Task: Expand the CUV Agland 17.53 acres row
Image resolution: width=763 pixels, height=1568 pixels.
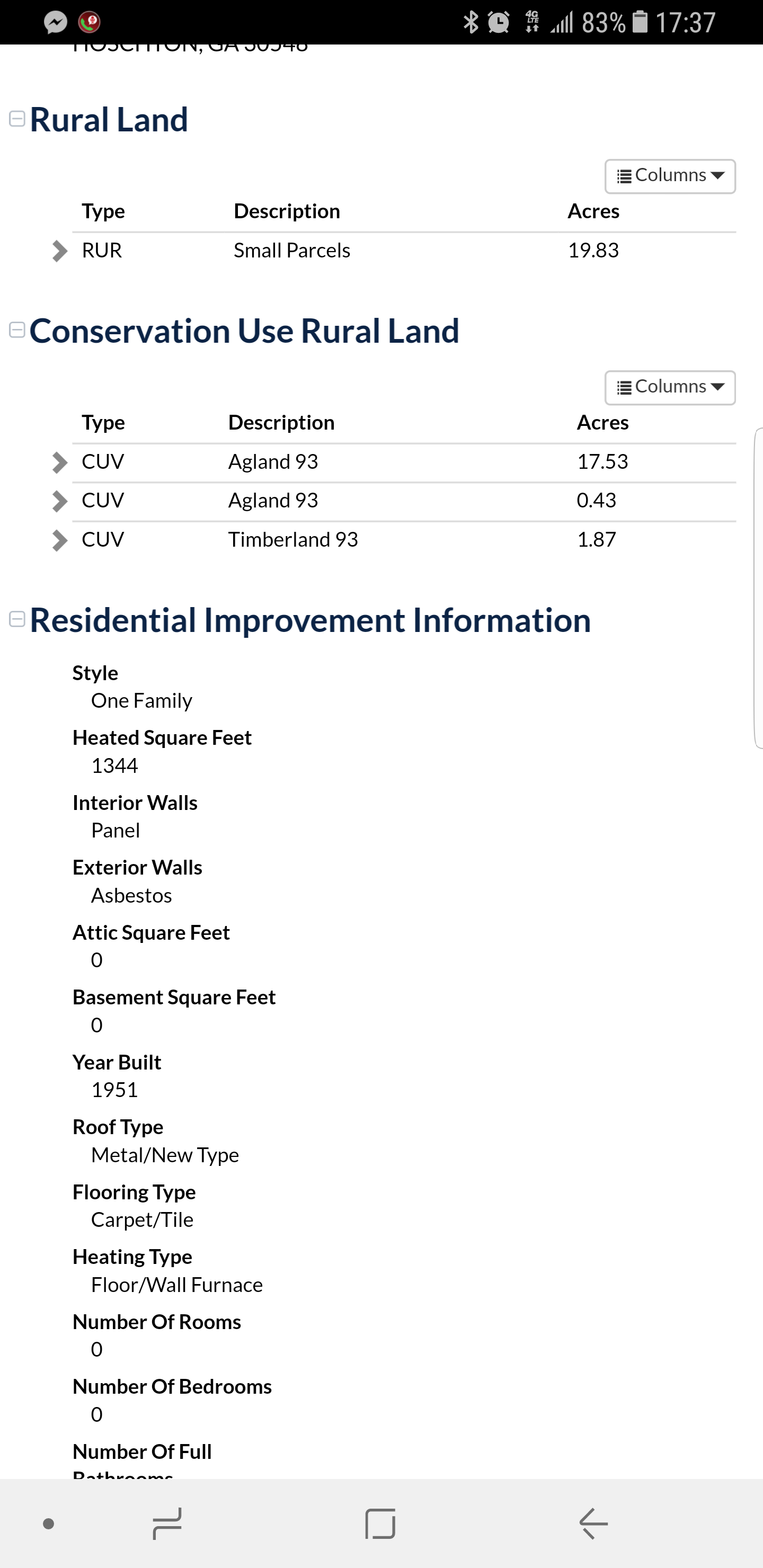Action: click(59, 462)
